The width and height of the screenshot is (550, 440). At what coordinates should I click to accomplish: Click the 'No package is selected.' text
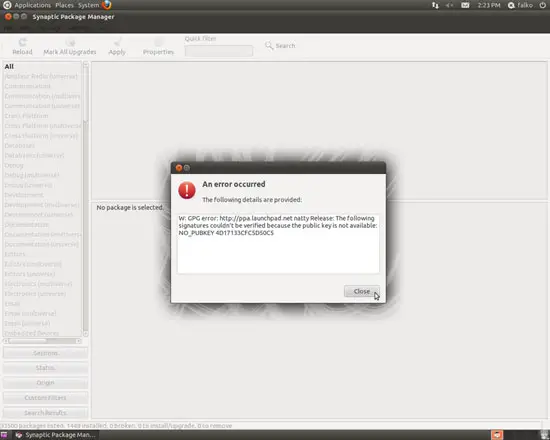coord(130,208)
